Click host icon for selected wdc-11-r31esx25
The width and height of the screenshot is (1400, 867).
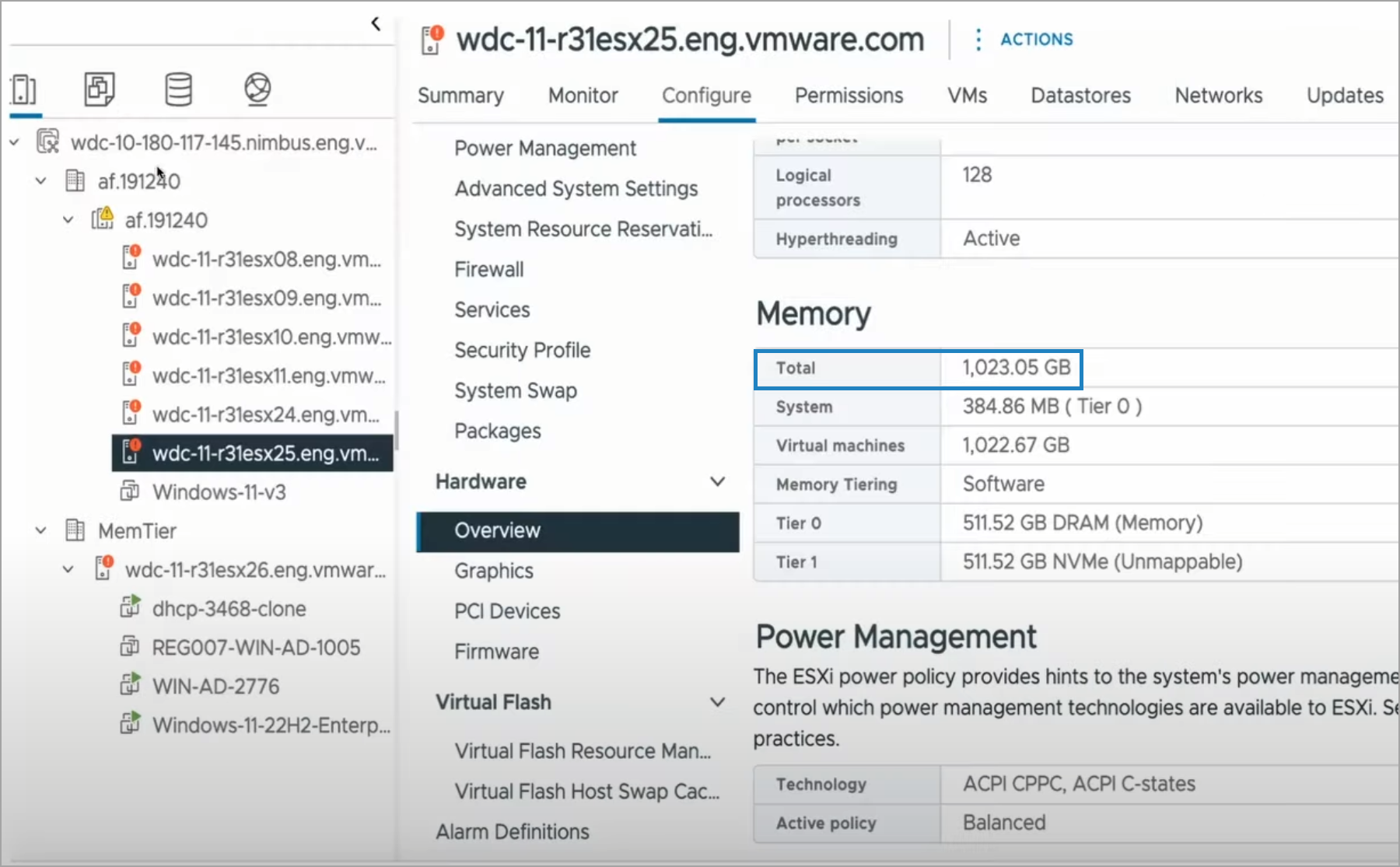(131, 452)
